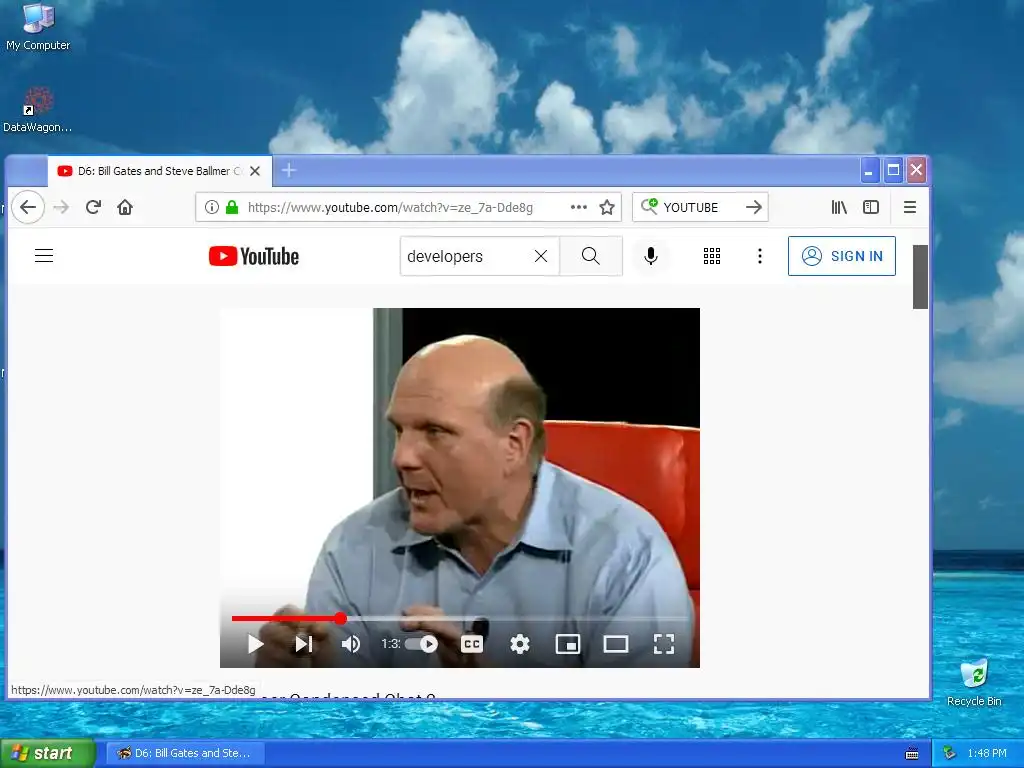Image resolution: width=1024 pixels, height=768 pixels.
Task: Go back with the browser back arrow
Action: pyautogui.click(x=27, y=207)
